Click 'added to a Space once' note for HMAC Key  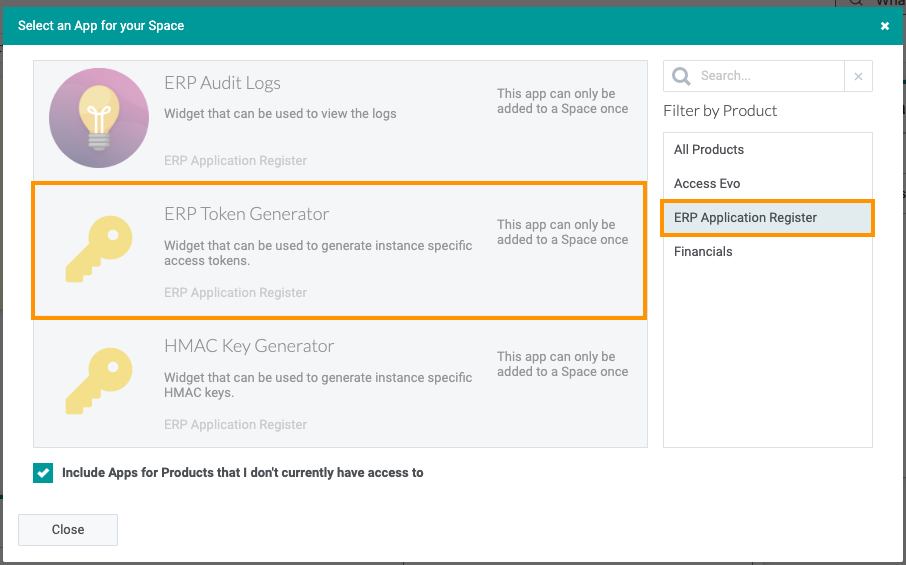click(562, 364)
